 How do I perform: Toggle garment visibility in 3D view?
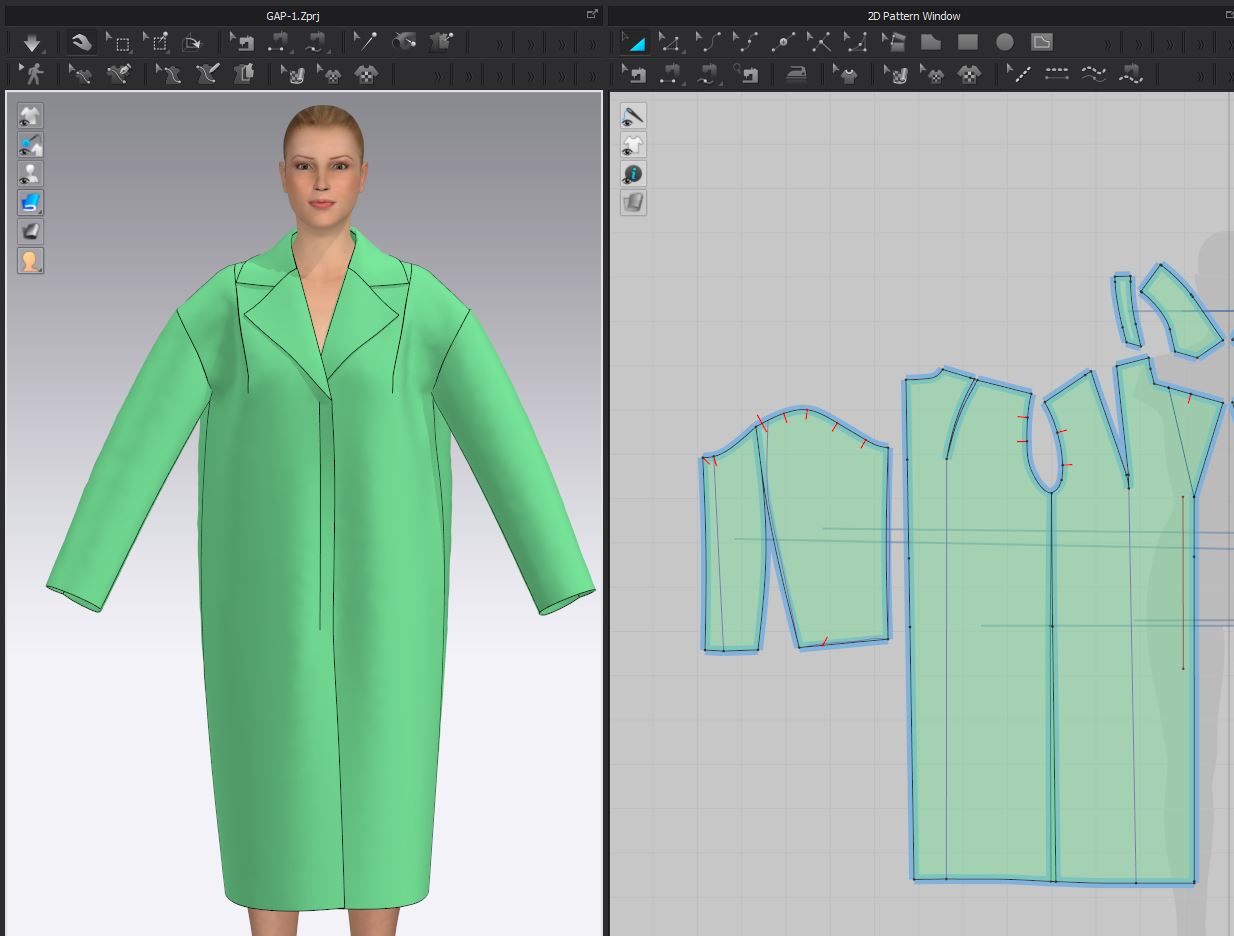pos(30,116)
